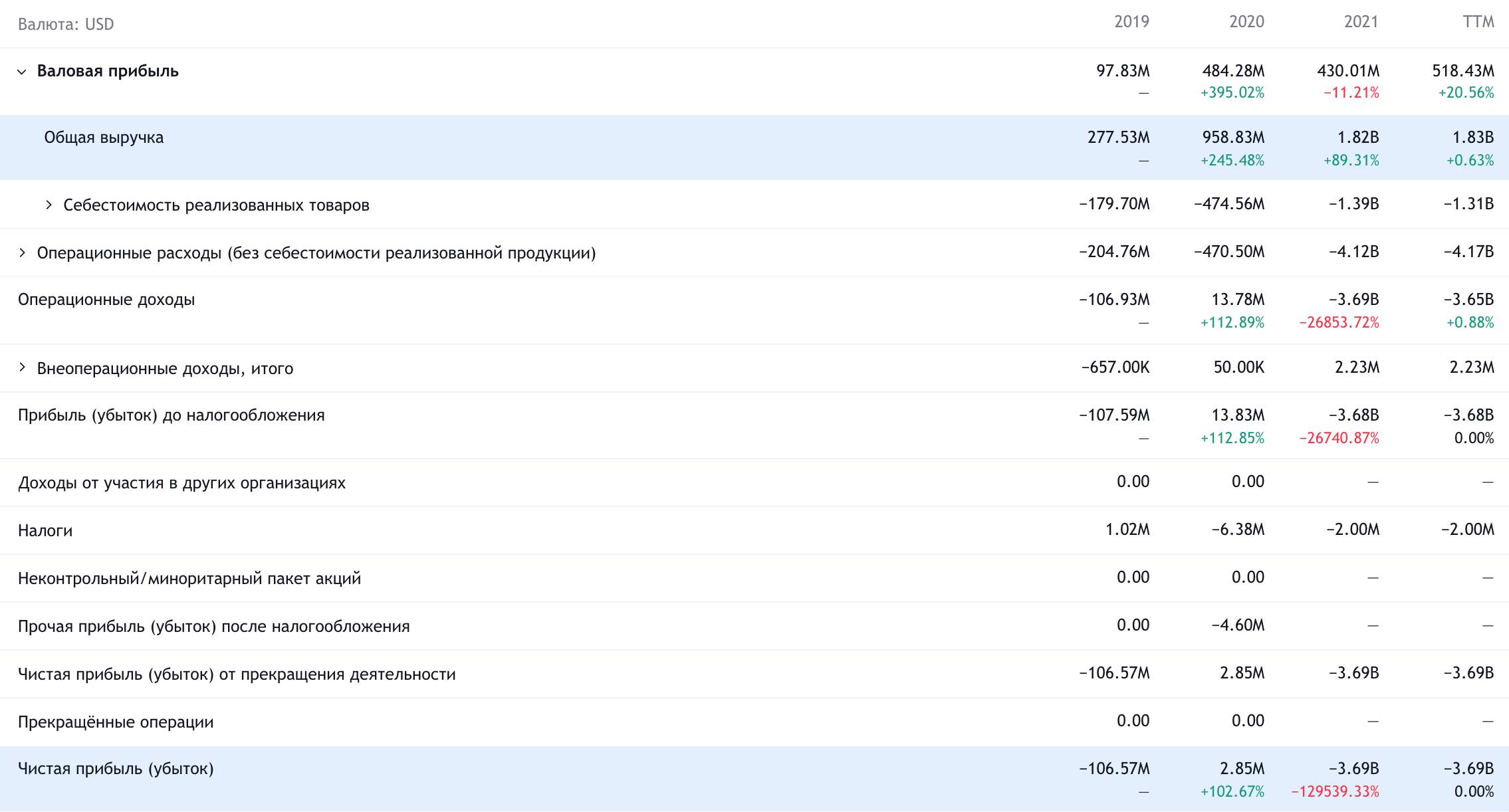Click the +245.48% revenue growth figure
Viewport: 1509px width, 812px height.
pyautogui.click(x=1232, y=161)
